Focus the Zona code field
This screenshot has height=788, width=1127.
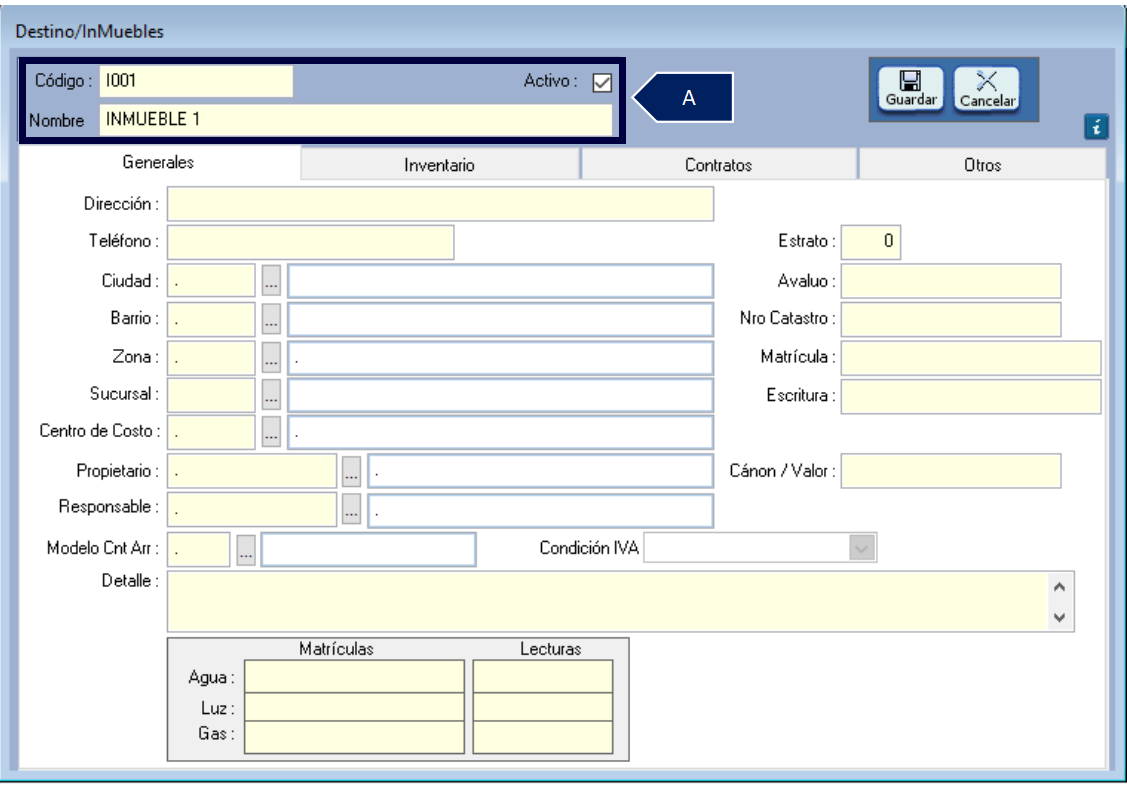click(211, 357)
